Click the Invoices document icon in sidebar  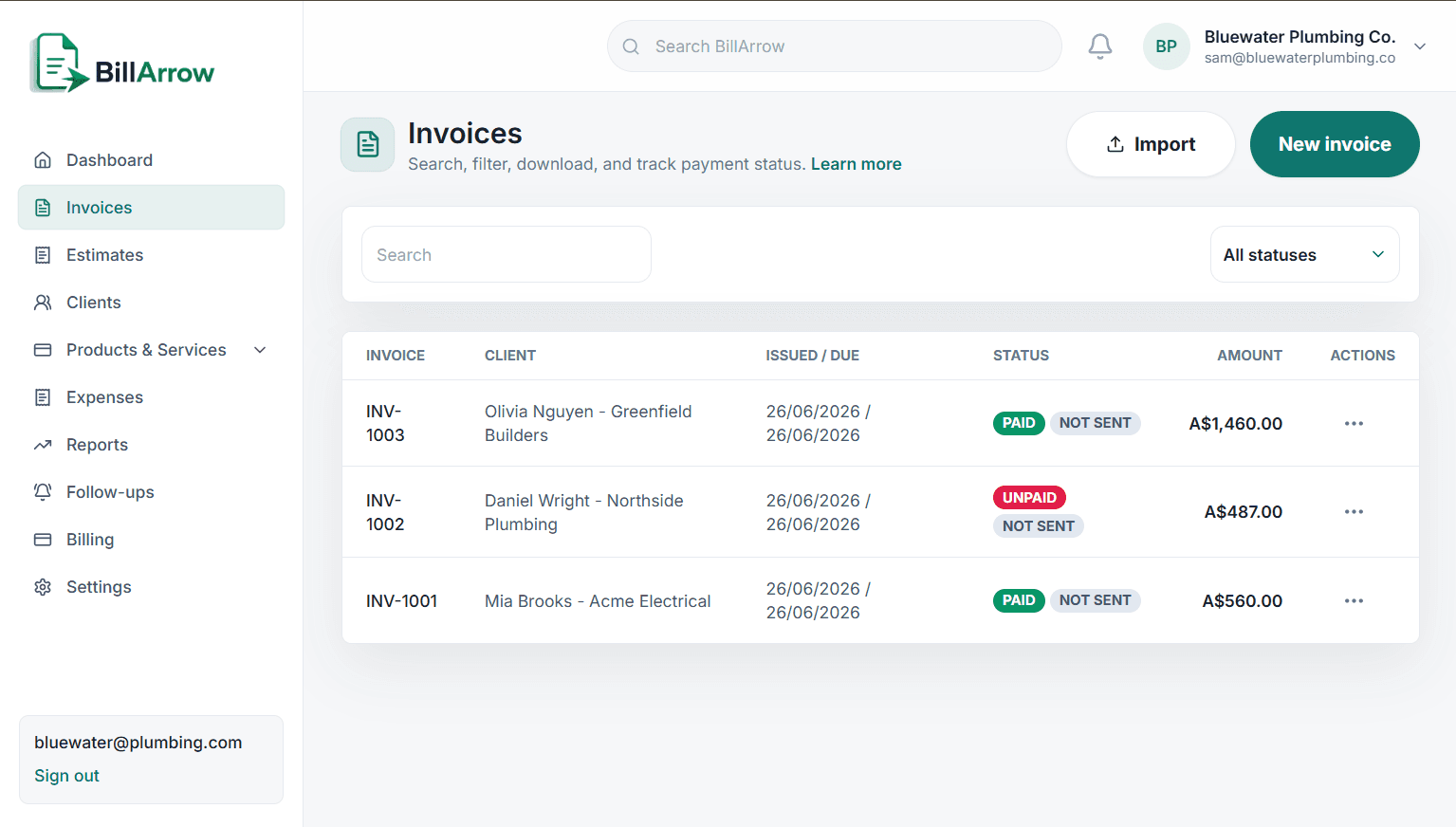tap(43, 208)
